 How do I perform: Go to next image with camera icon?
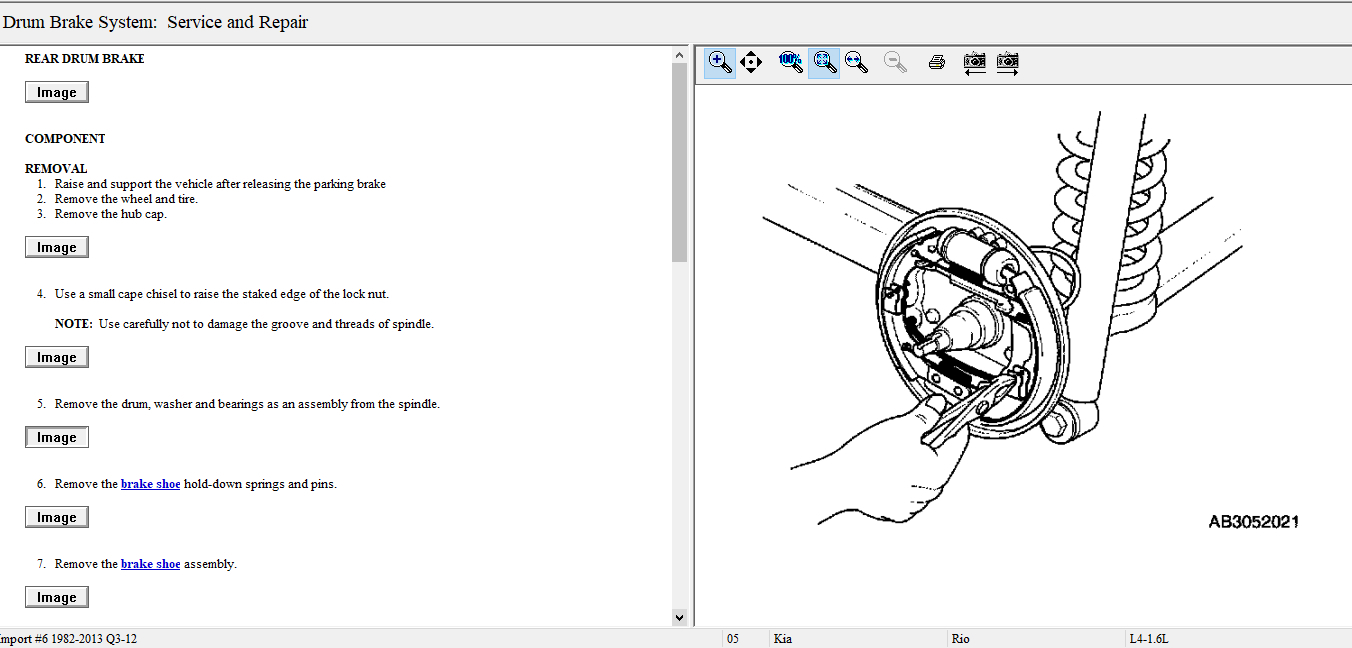click(1007, 63)
